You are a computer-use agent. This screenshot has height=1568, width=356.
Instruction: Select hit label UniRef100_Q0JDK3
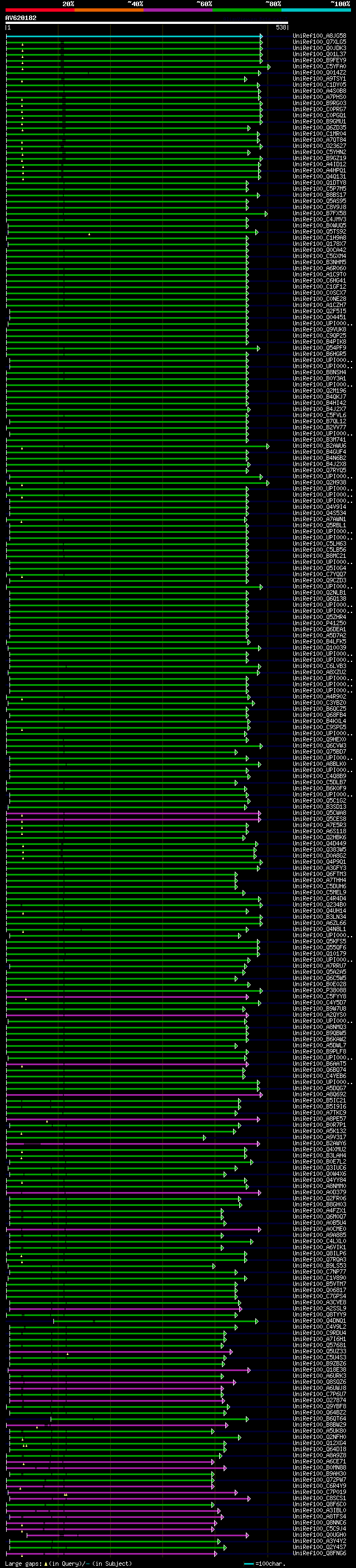pos(319,48)
